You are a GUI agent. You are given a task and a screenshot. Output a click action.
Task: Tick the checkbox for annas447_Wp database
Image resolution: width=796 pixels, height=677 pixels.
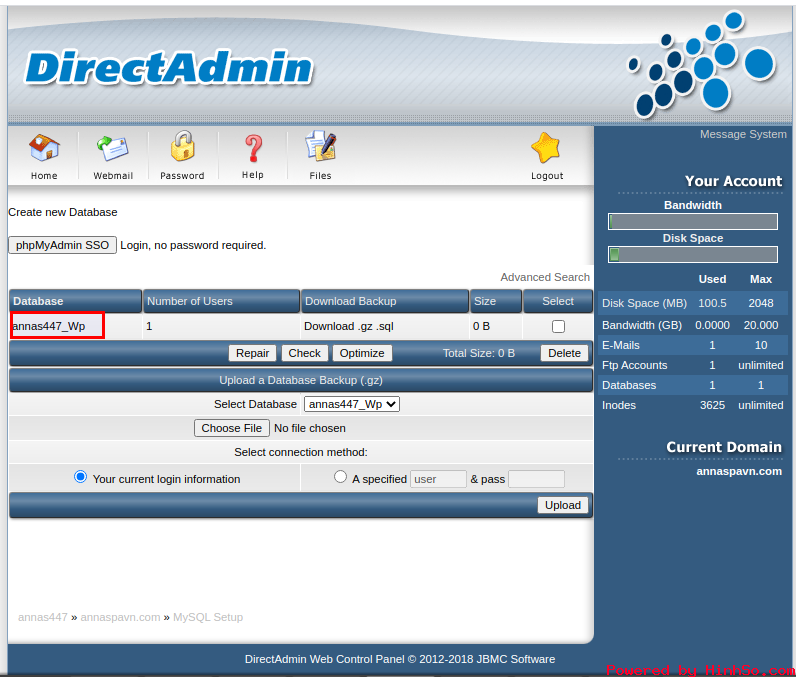click(x=558, y=326)
